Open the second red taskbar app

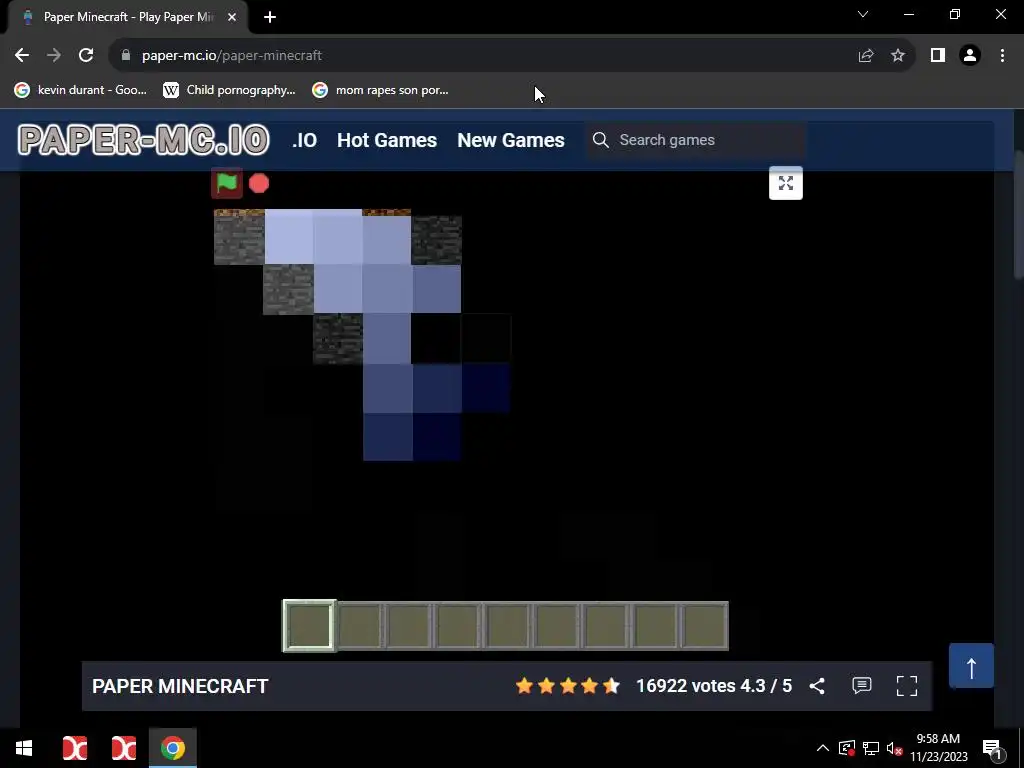coord(123,748)
